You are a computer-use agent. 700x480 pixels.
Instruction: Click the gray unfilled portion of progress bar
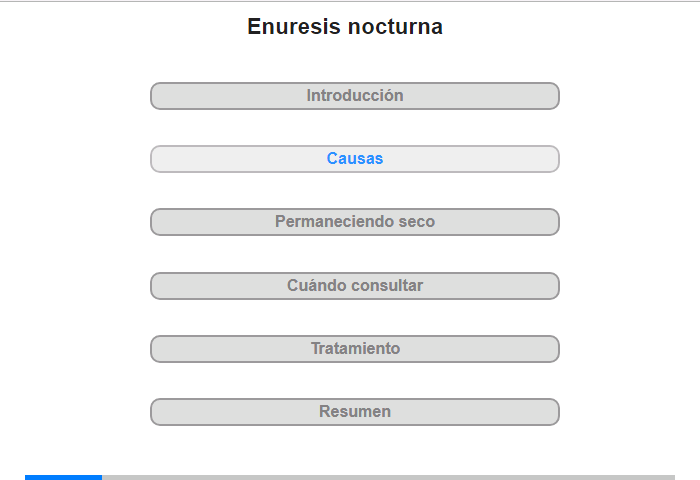[x=388, y=477]
